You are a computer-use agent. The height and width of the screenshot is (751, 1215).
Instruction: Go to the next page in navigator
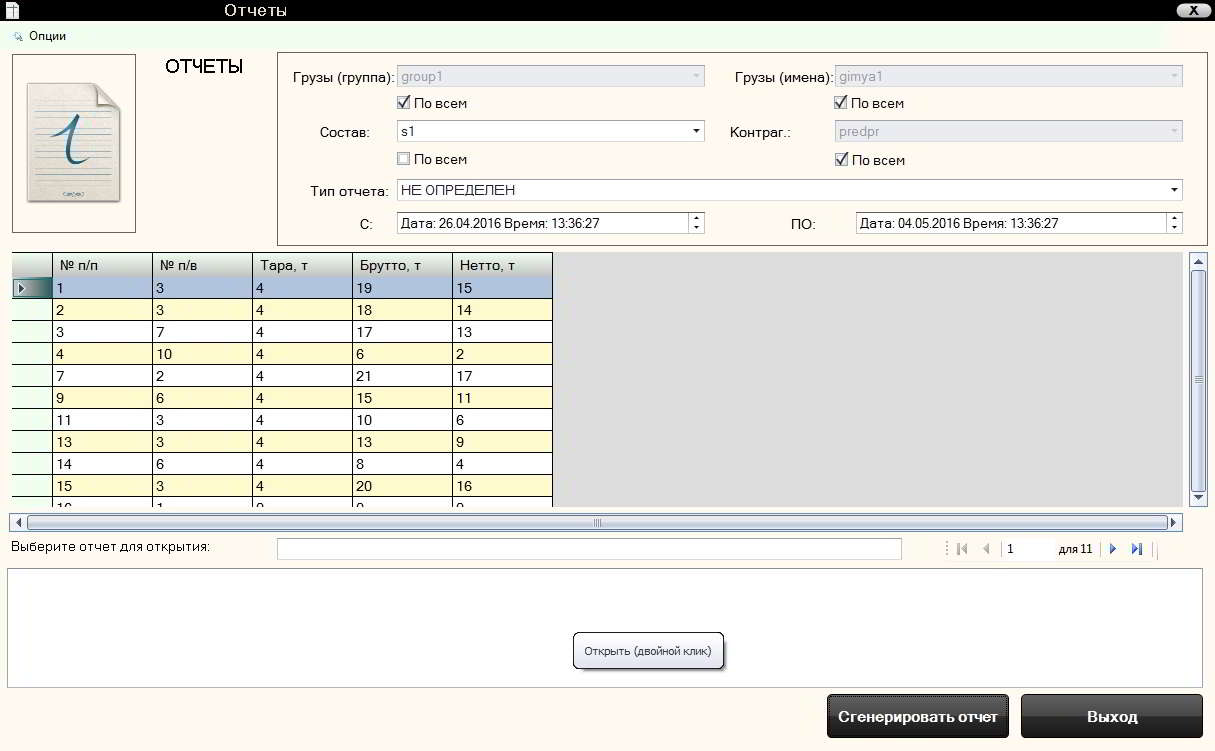coord(1113,549)
